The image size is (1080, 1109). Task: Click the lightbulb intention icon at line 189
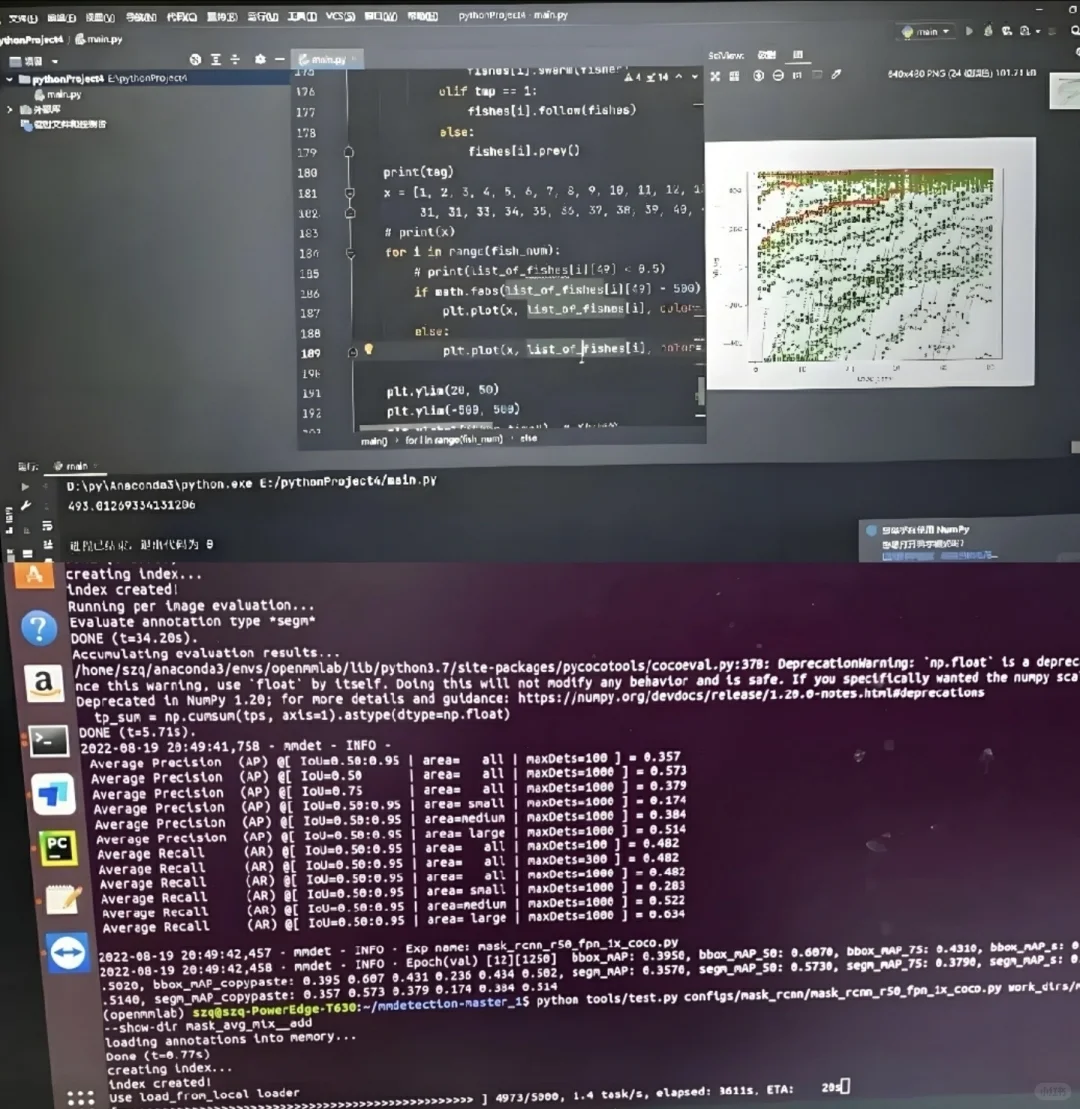click(x=368, y=349)
